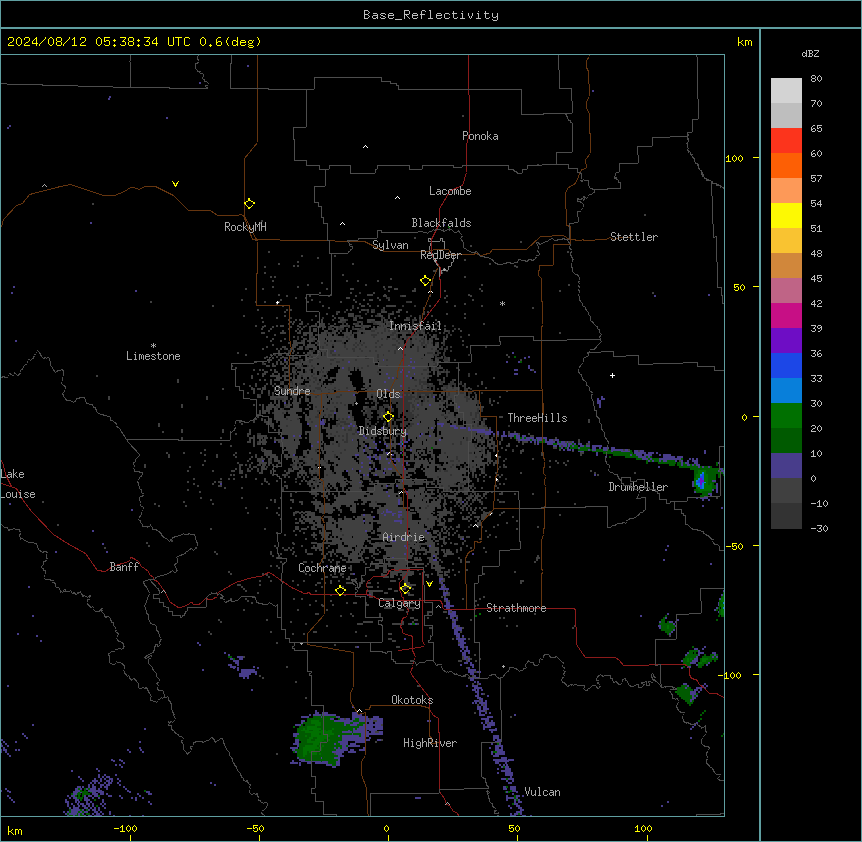Click the Sundre city label

292,391
